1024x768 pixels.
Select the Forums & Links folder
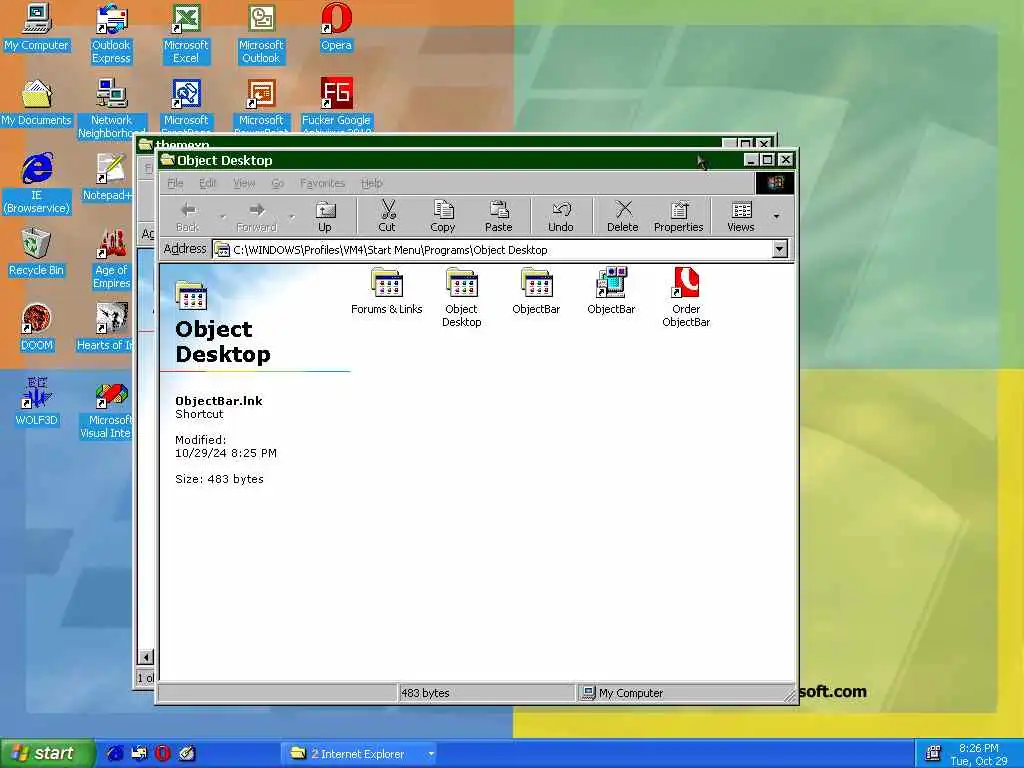(x=387, y=291)
